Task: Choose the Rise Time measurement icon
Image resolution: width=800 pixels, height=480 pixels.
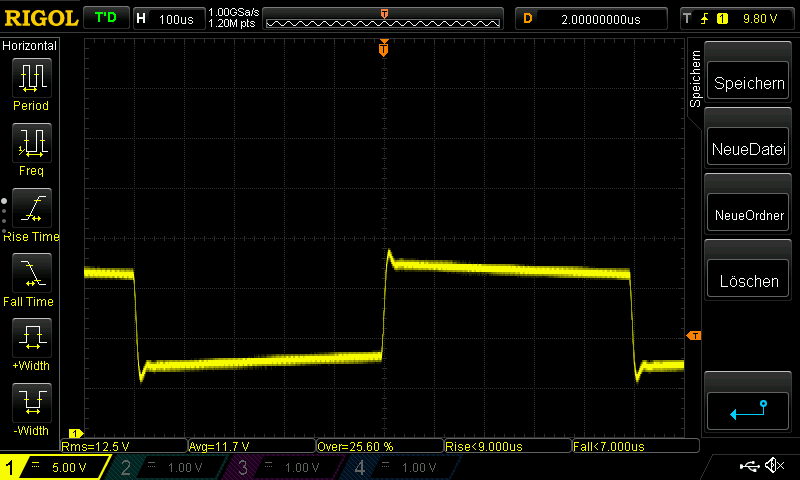Action: [30, 208]
